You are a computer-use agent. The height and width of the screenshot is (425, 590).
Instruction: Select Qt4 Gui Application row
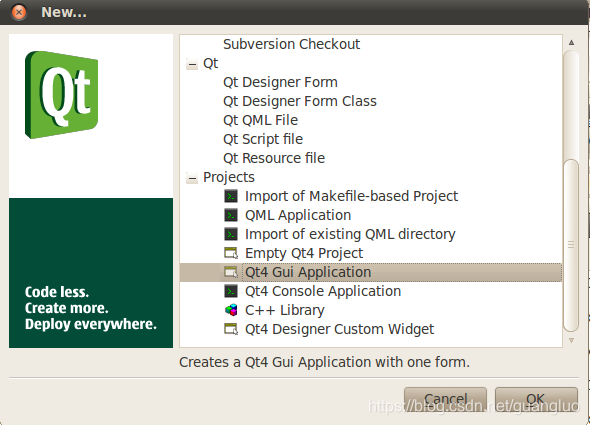371,272
